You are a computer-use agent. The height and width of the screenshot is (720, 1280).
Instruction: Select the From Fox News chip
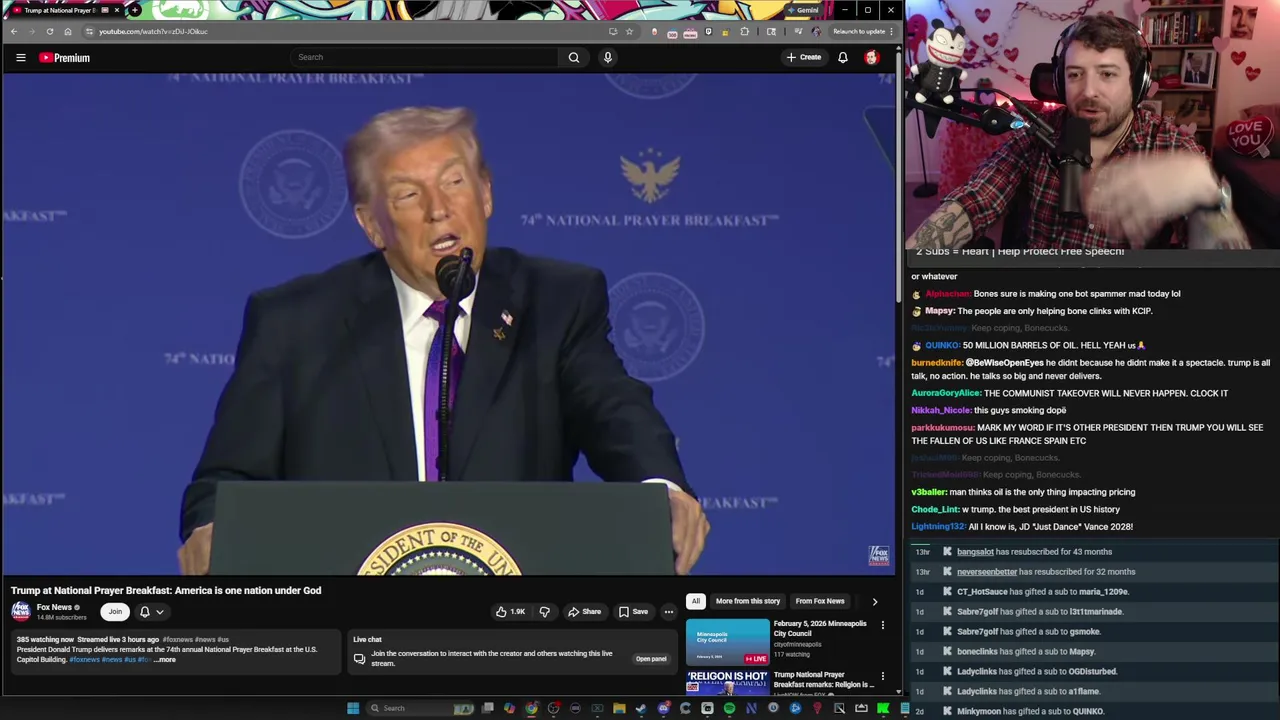pos(820,601)
